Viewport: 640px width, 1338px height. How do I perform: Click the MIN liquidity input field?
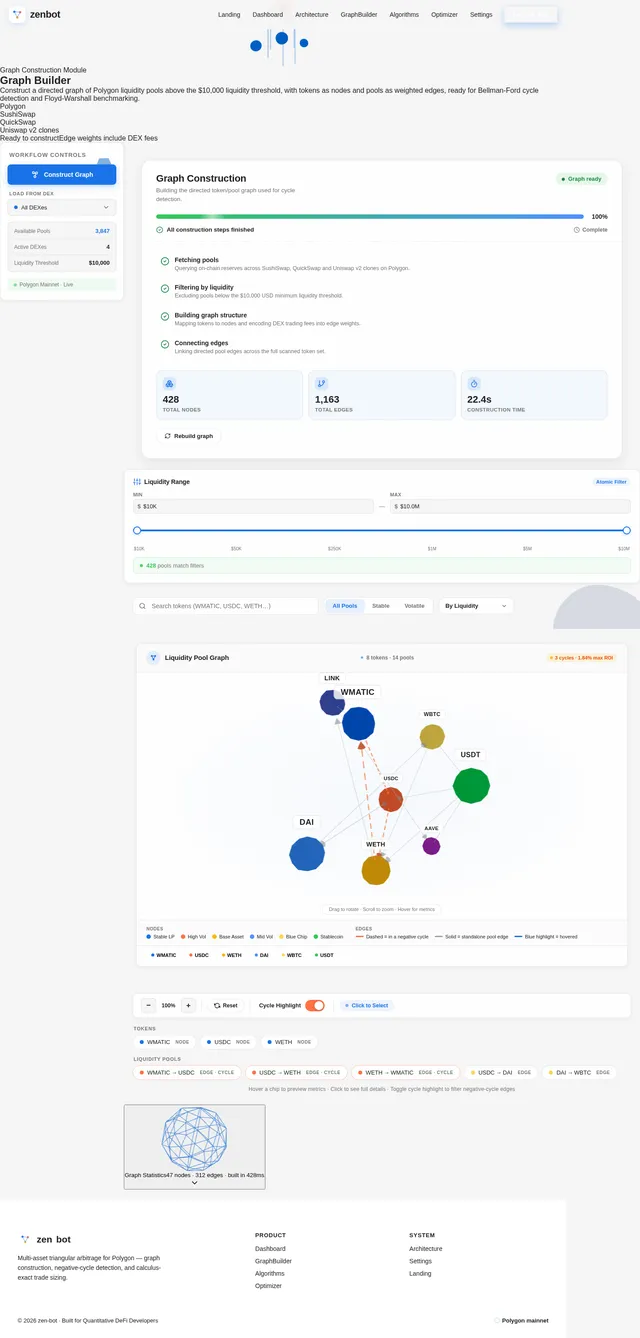[253, 507]
